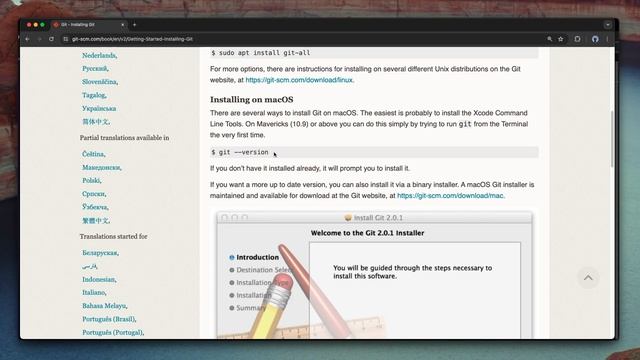Switch to Русский translation
The height and width of the screenshot is (360, 640).
95,69
